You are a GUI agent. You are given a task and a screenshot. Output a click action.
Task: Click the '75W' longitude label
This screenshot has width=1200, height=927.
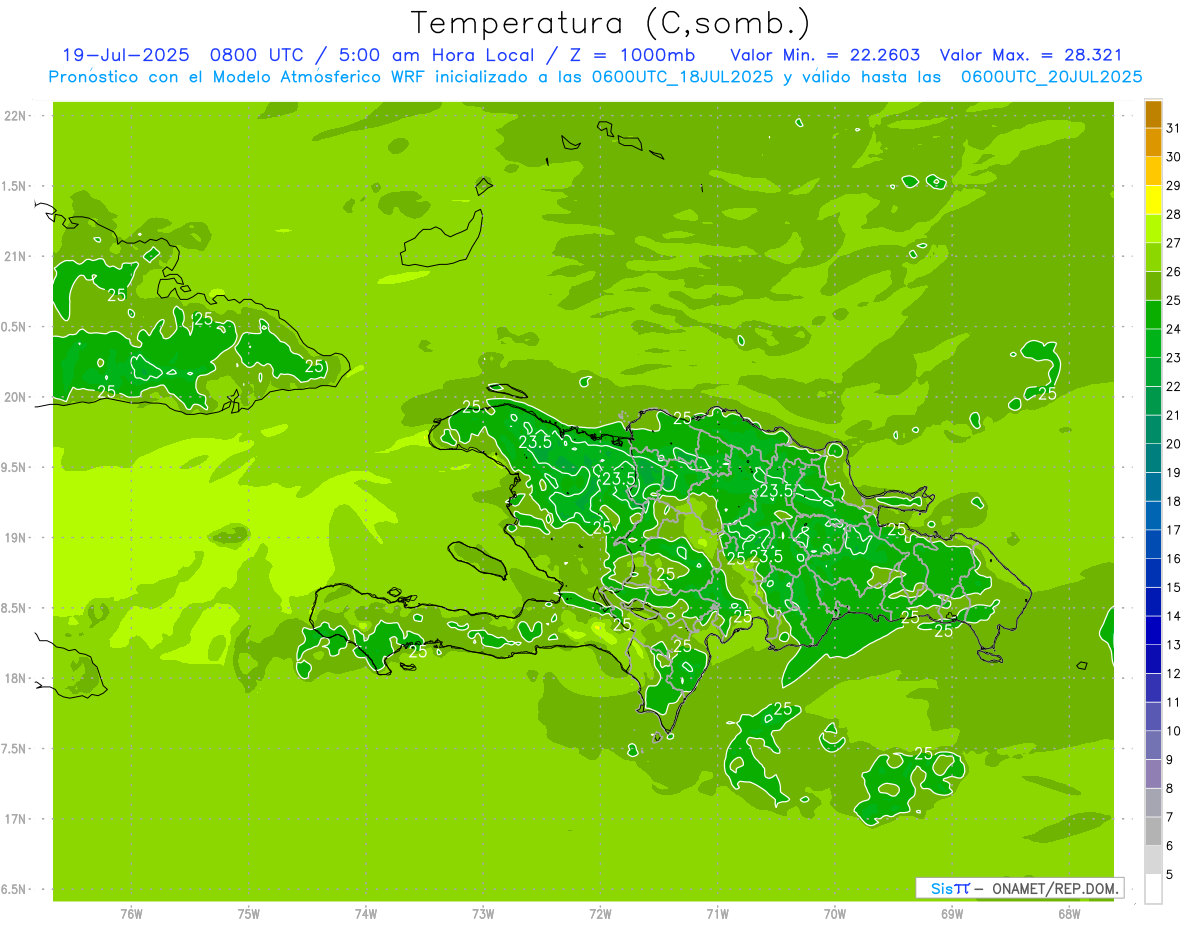tap(248, 914)
